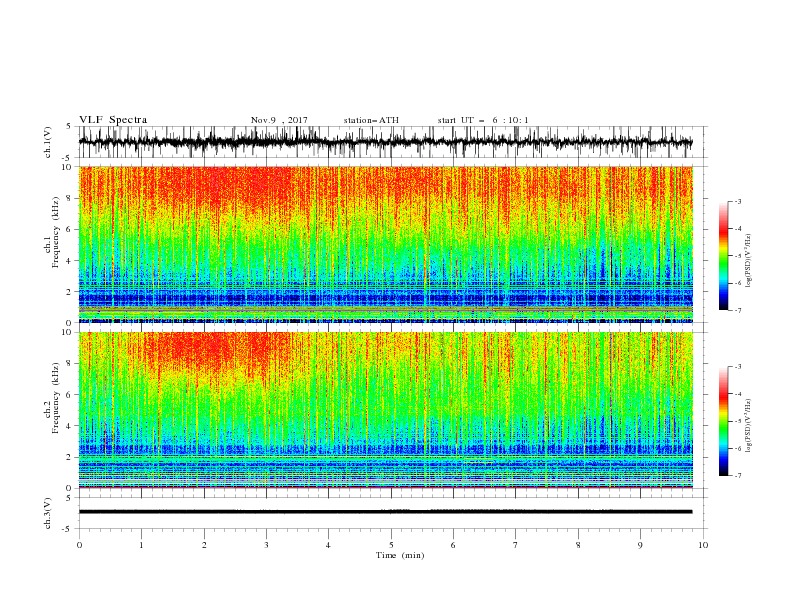Click the ch.2 "Frequency (kHz)" axis title
The image size is (792, 612).
click(x=56, y=398)
